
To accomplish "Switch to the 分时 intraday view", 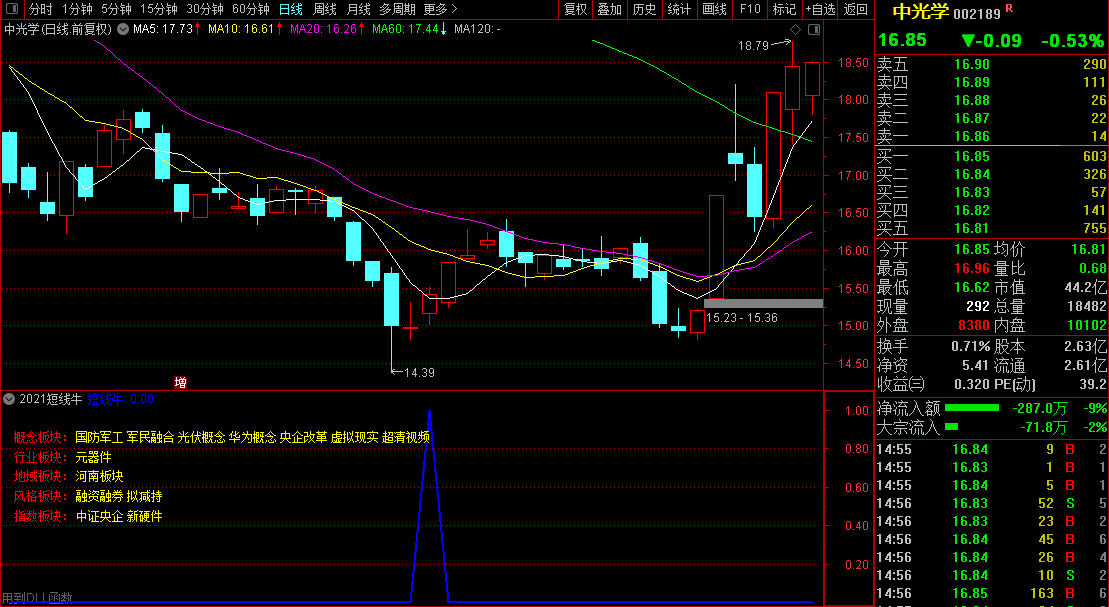I will (x=40, y=9).
